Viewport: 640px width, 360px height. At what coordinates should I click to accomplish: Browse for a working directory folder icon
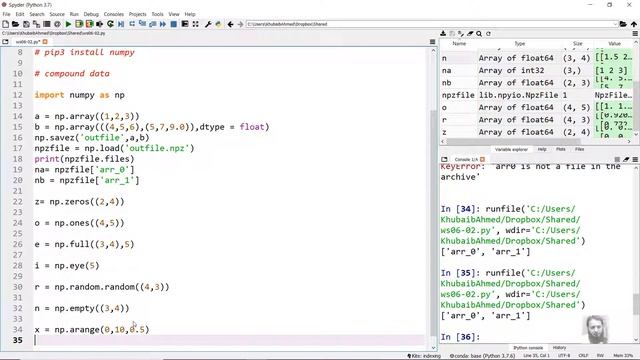click(623, 24)
